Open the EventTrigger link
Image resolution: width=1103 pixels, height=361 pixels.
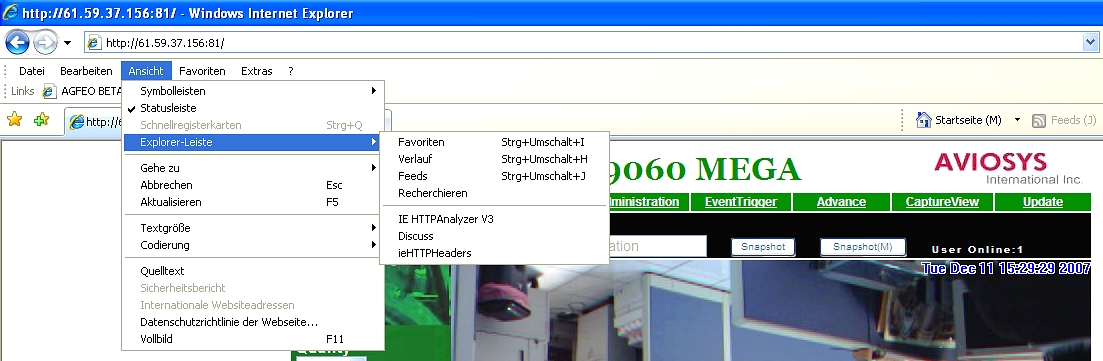[741, 202]
